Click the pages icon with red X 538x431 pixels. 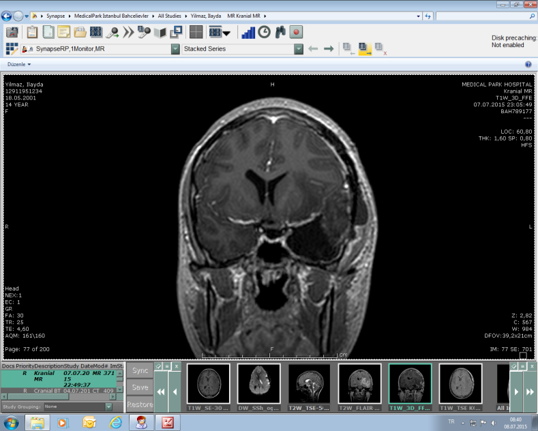coord(381,49)
